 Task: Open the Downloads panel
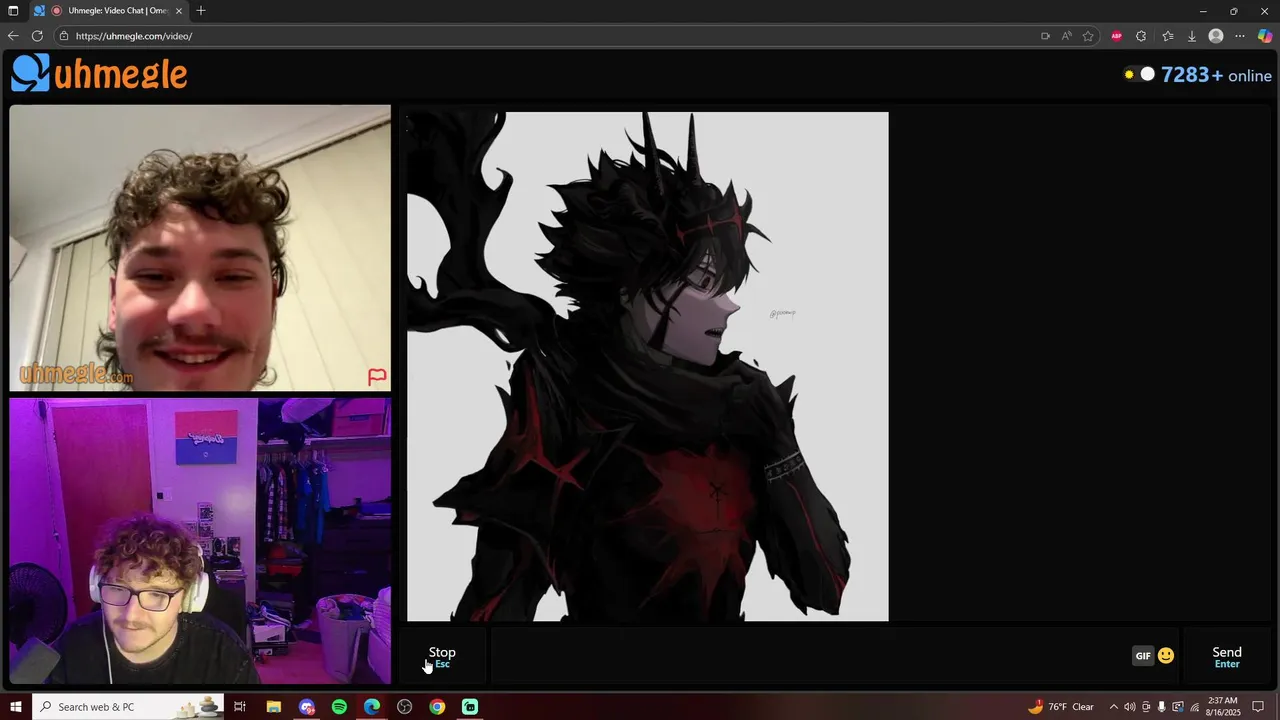pyautogui.click(x=1191, y=36)
